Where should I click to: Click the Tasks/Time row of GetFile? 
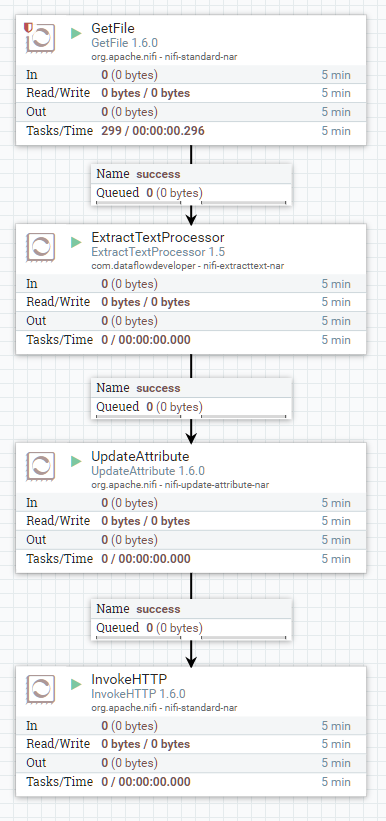191,131
